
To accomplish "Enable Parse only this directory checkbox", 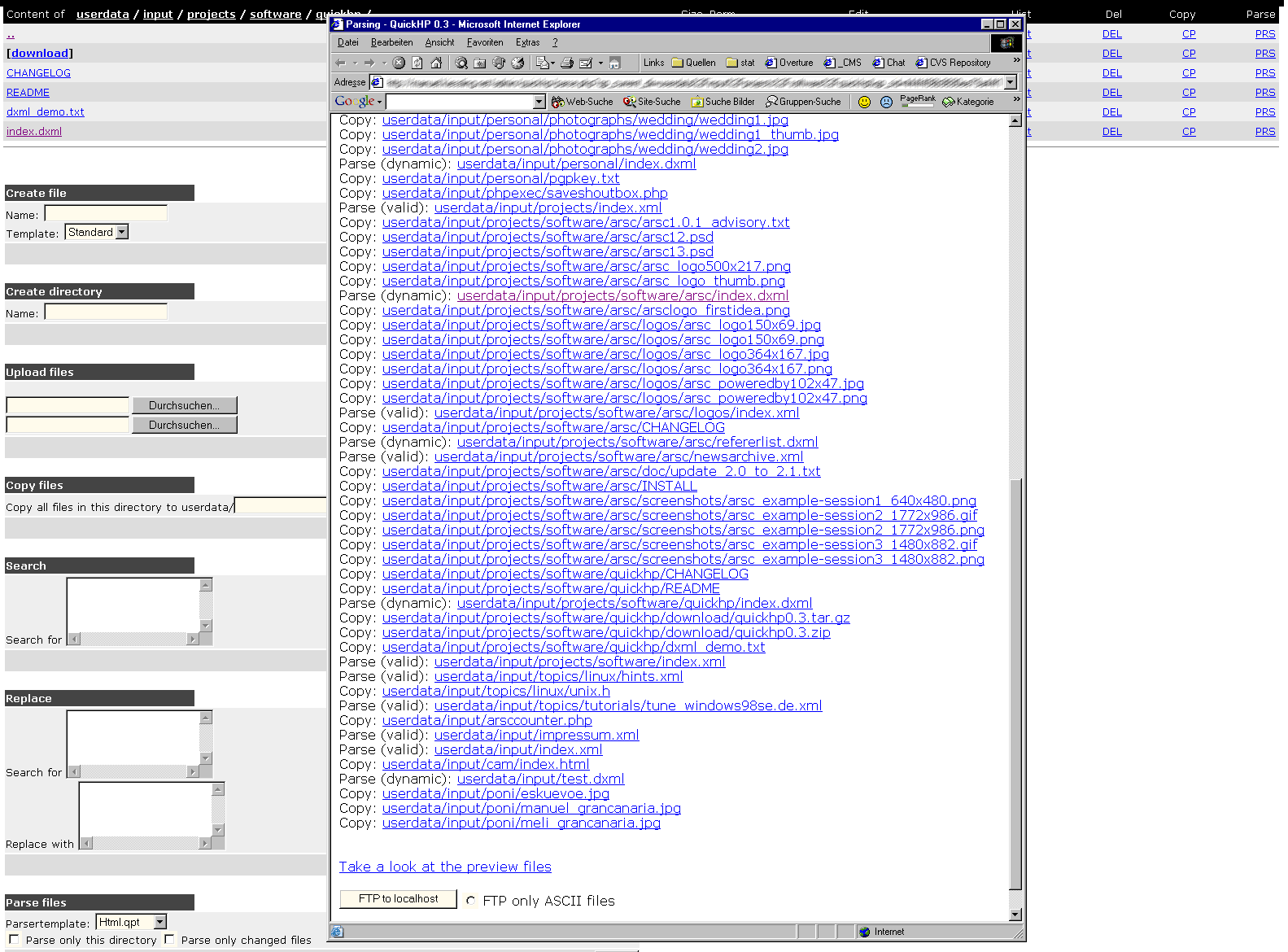I will coord(14,939).
